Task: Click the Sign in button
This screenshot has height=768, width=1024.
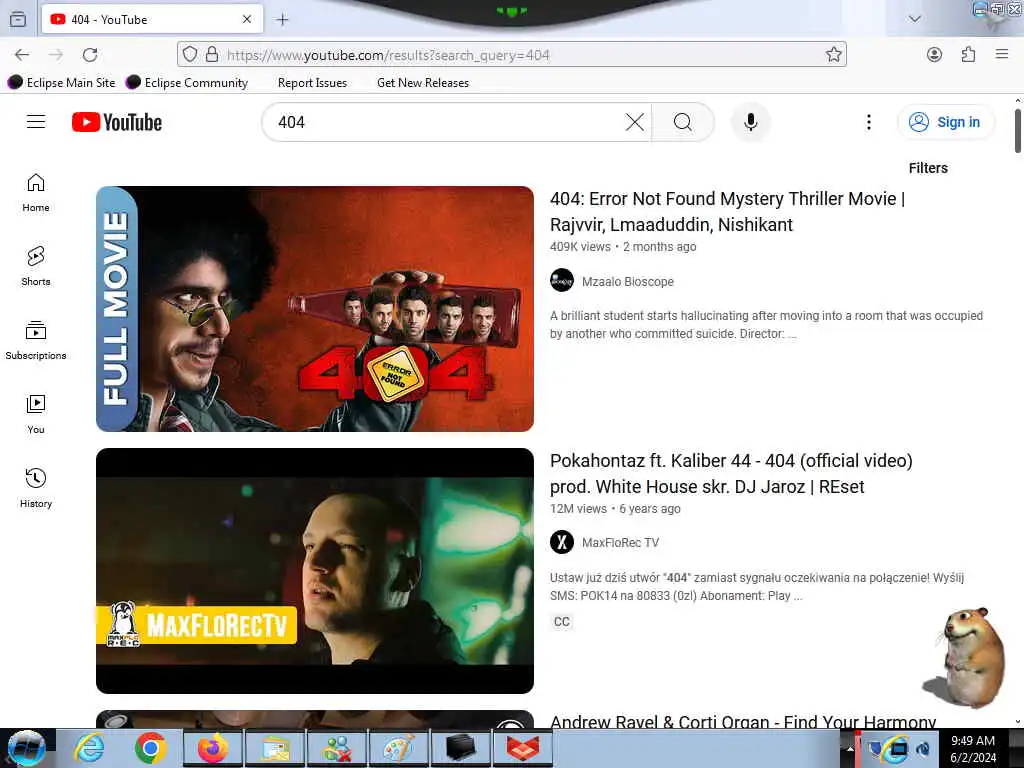Action: click(946, 122)
